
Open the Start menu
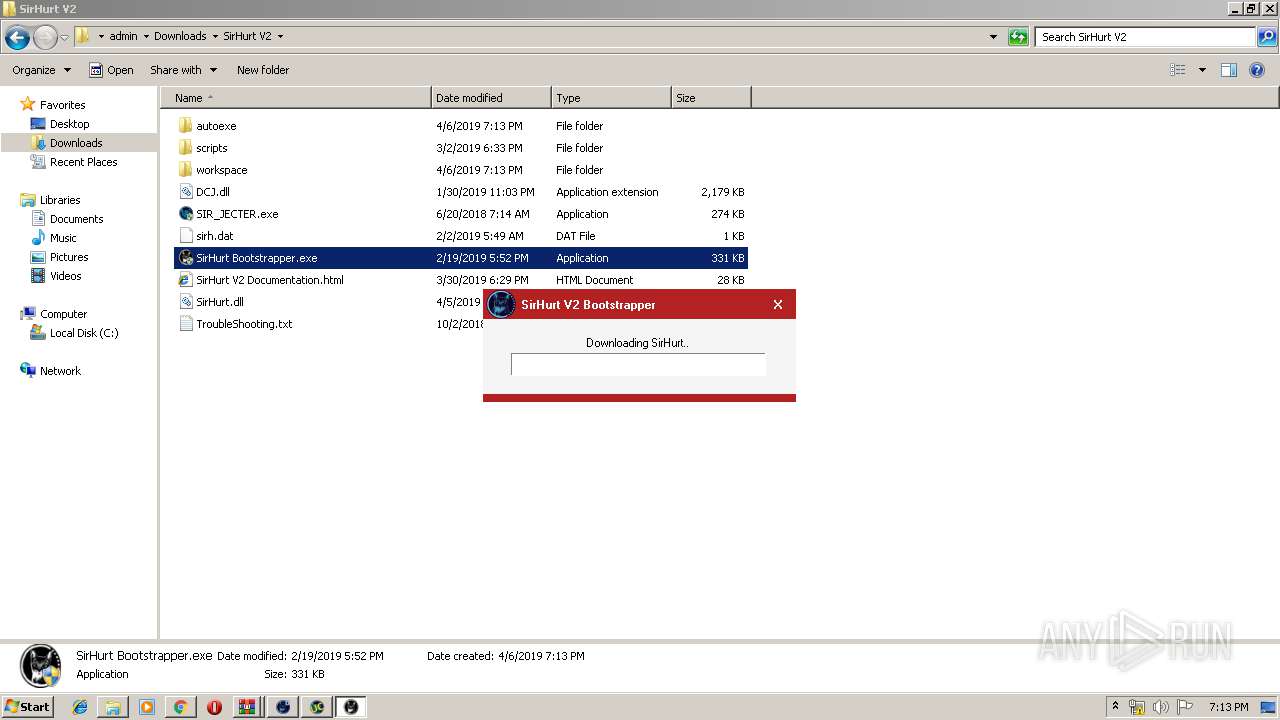[x=27, y=706]
